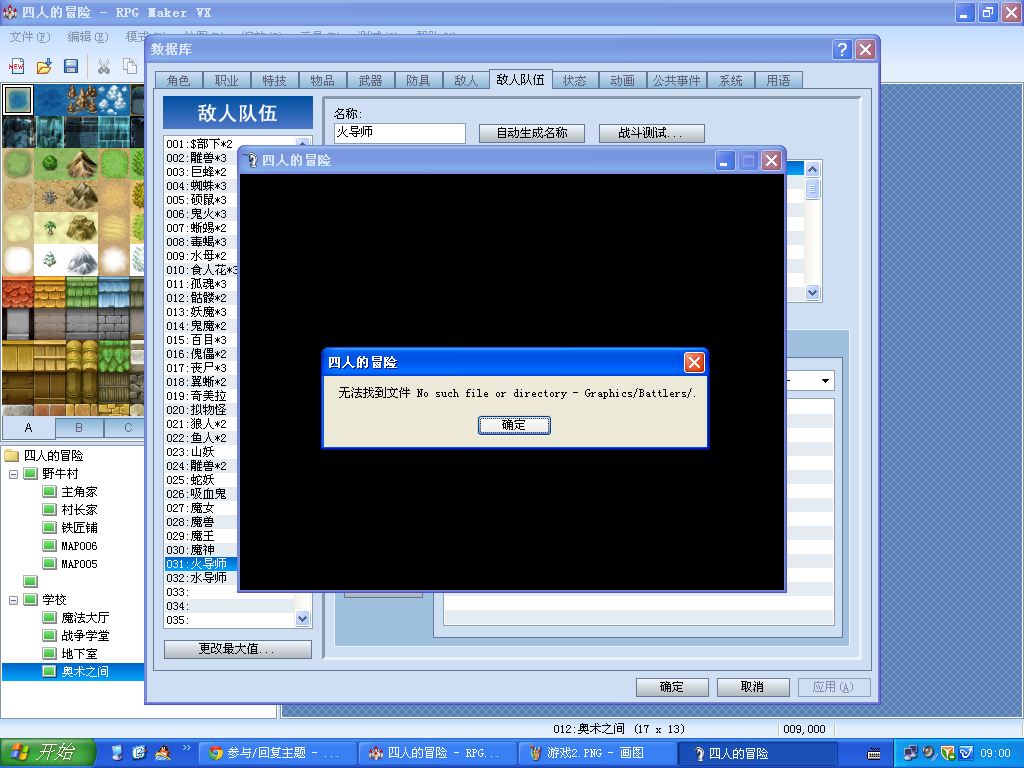Screen dimensions: 1024x768
Task: Click the Copy toolbar icon
Action: pyautogui.click(x=130, y=67)
